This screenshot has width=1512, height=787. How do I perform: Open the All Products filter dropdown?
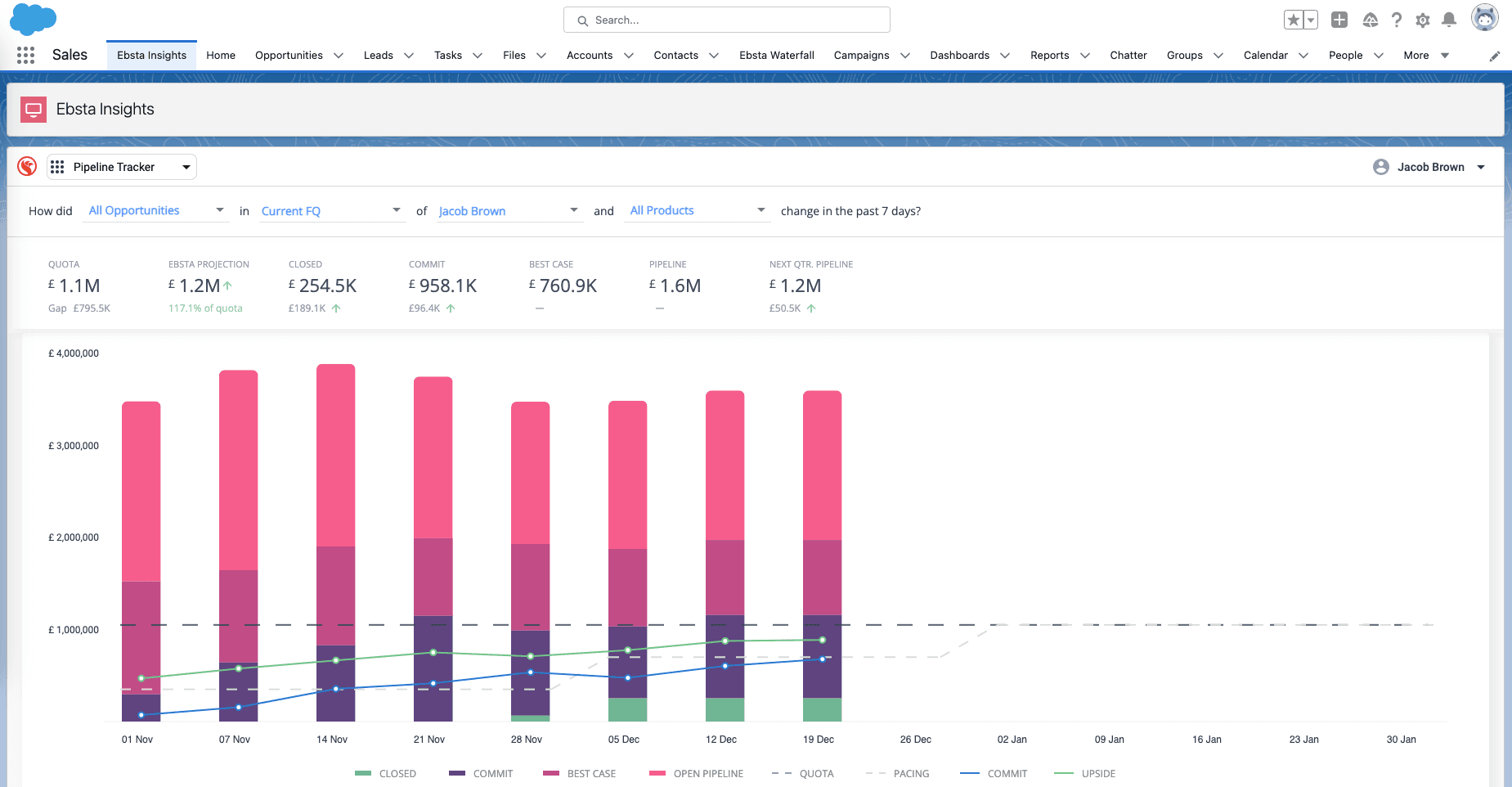698,211
